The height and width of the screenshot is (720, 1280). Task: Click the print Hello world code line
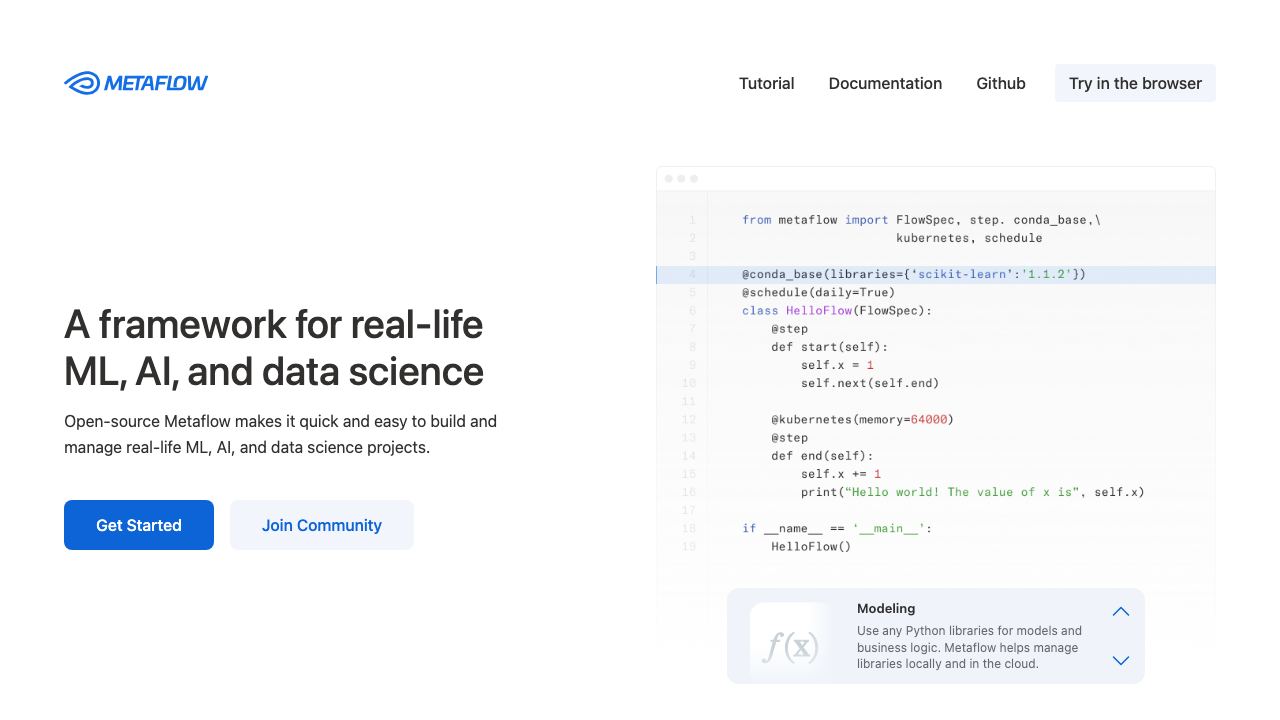coord(972,492)
